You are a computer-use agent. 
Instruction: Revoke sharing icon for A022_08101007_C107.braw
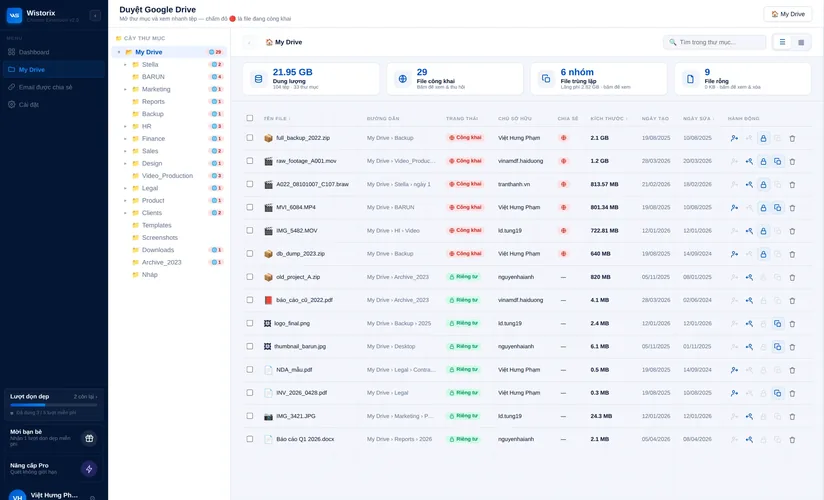749,185
